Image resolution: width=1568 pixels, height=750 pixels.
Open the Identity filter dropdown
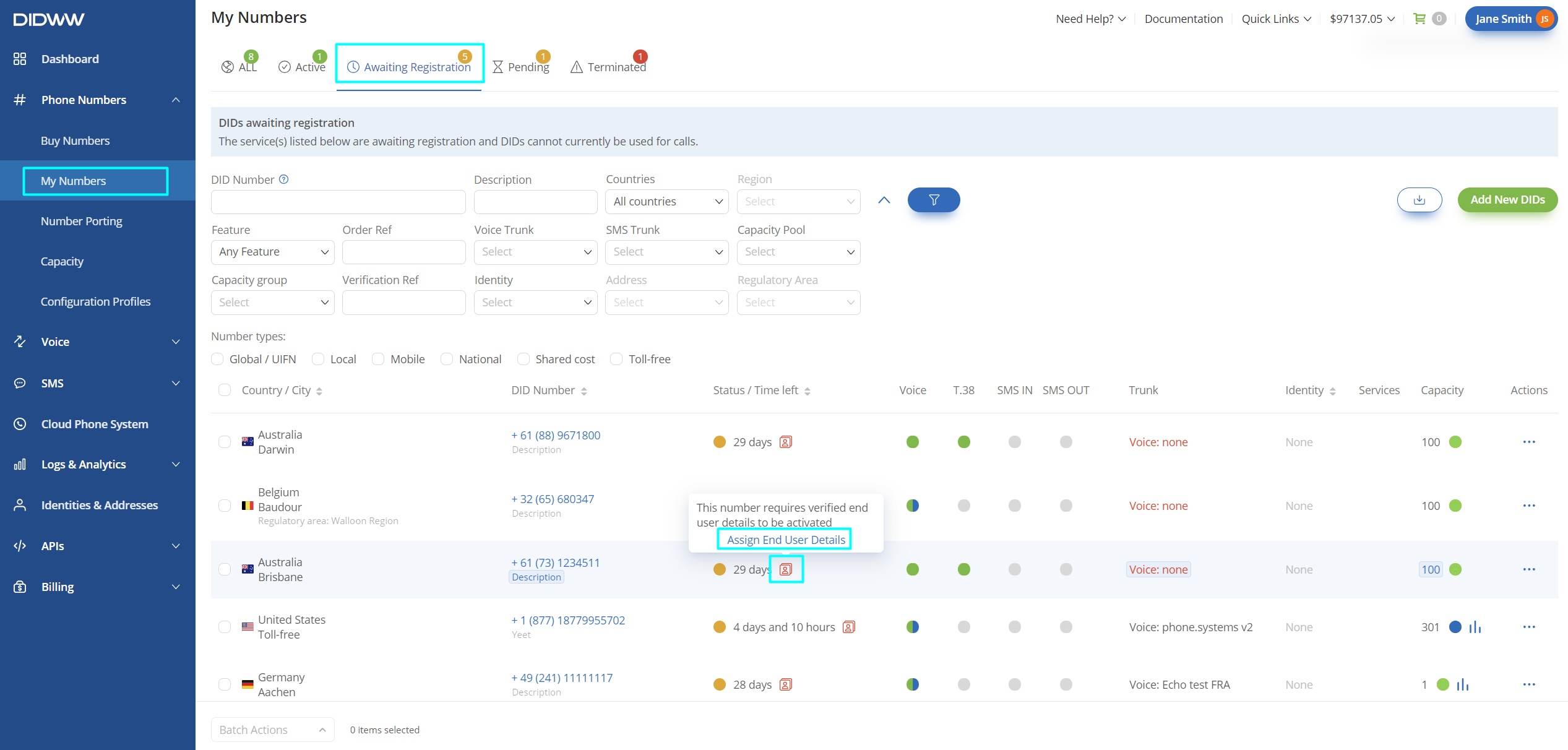[536, 303]
